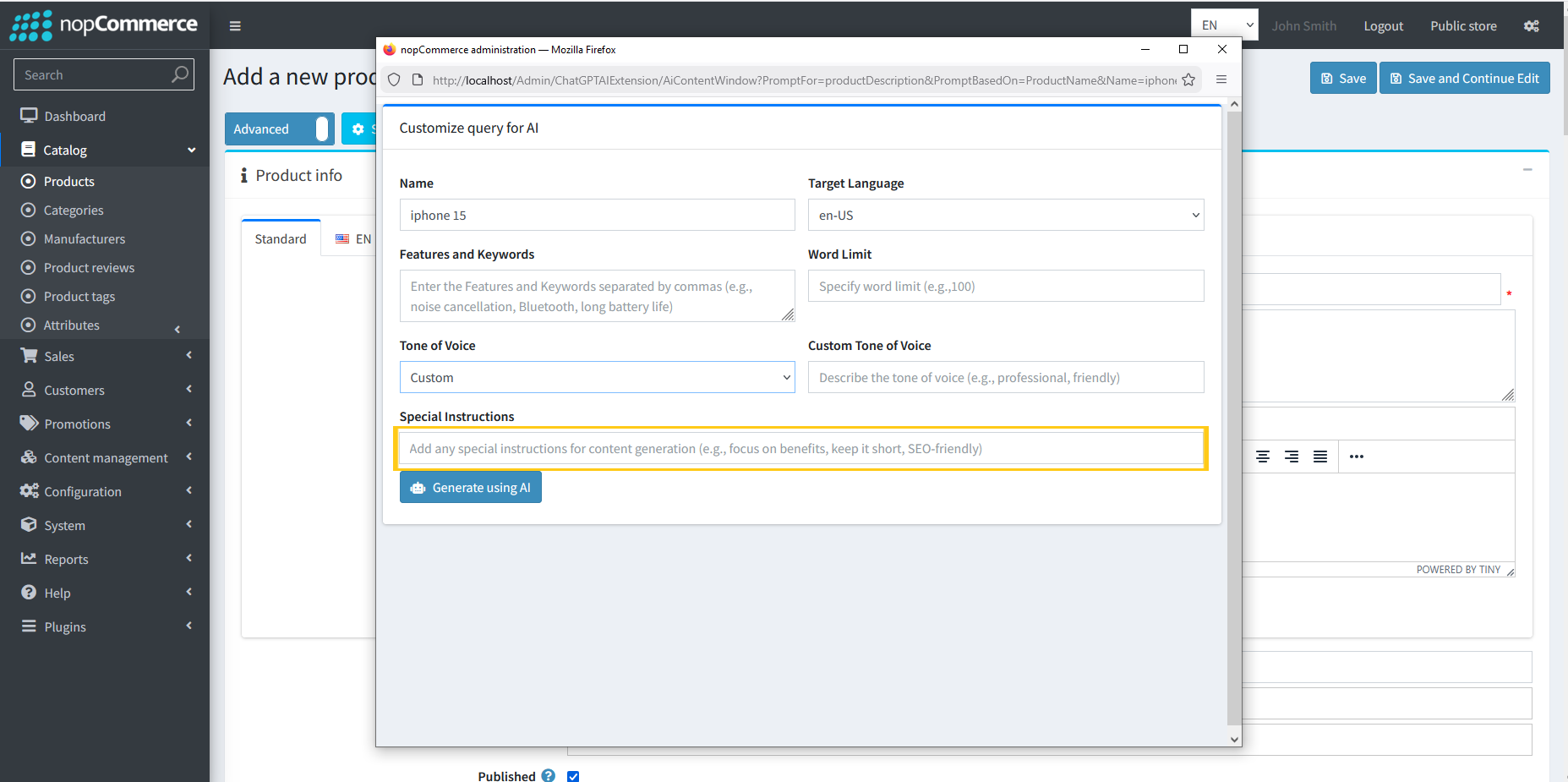
Task: Open the admin settings gear menu
Action: [1532, 25]
